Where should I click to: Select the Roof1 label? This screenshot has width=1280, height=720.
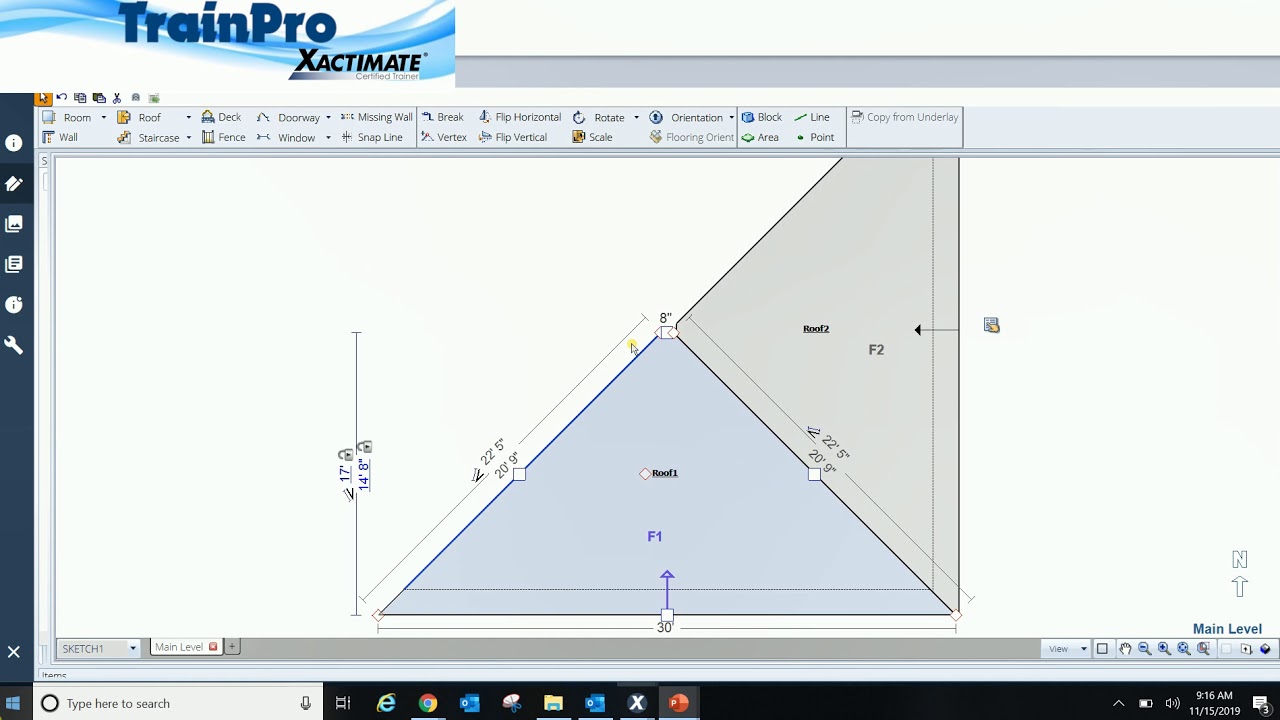pyautogui.click(x=664, y=473)
